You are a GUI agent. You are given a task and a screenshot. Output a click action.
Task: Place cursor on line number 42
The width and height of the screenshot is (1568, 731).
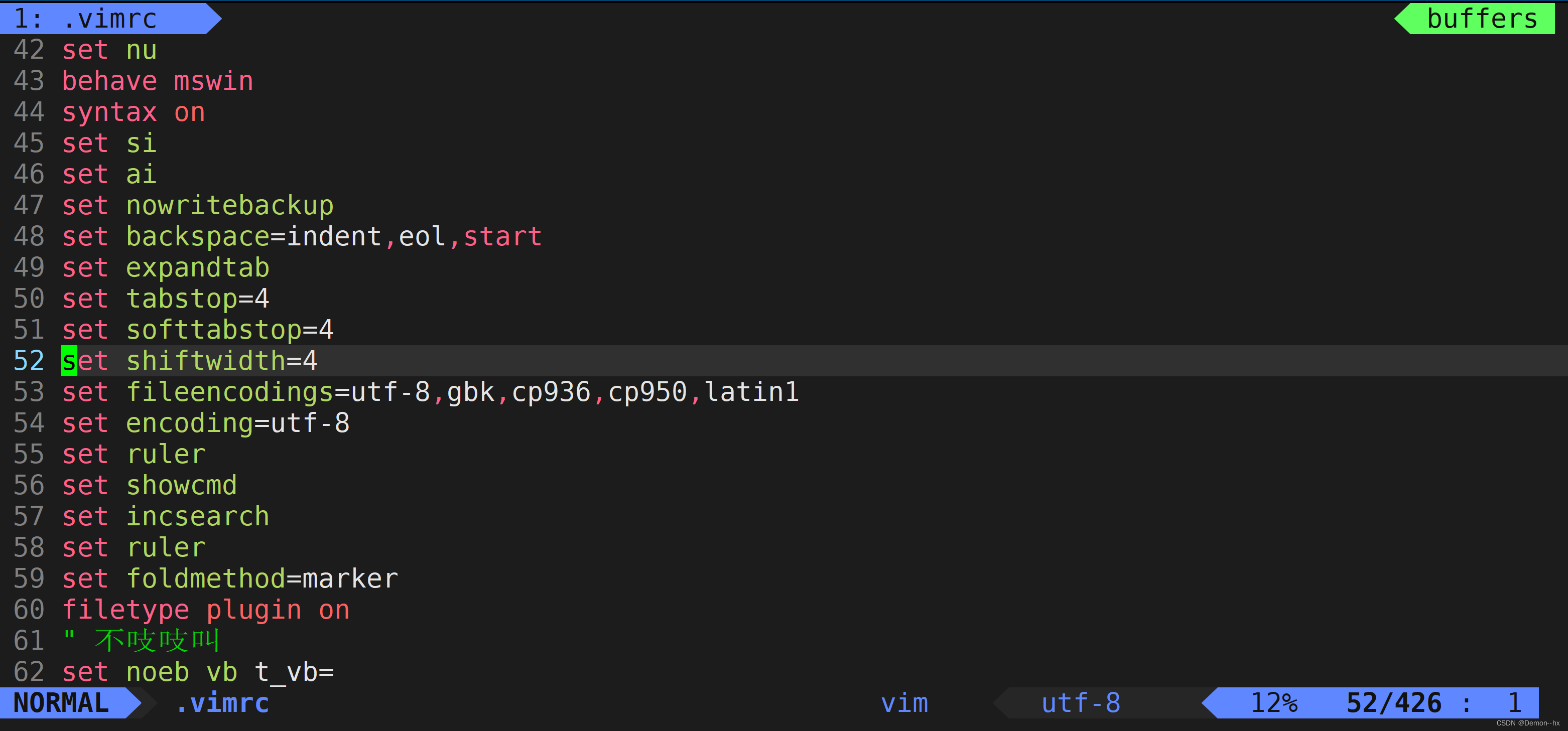click(29, 50)
